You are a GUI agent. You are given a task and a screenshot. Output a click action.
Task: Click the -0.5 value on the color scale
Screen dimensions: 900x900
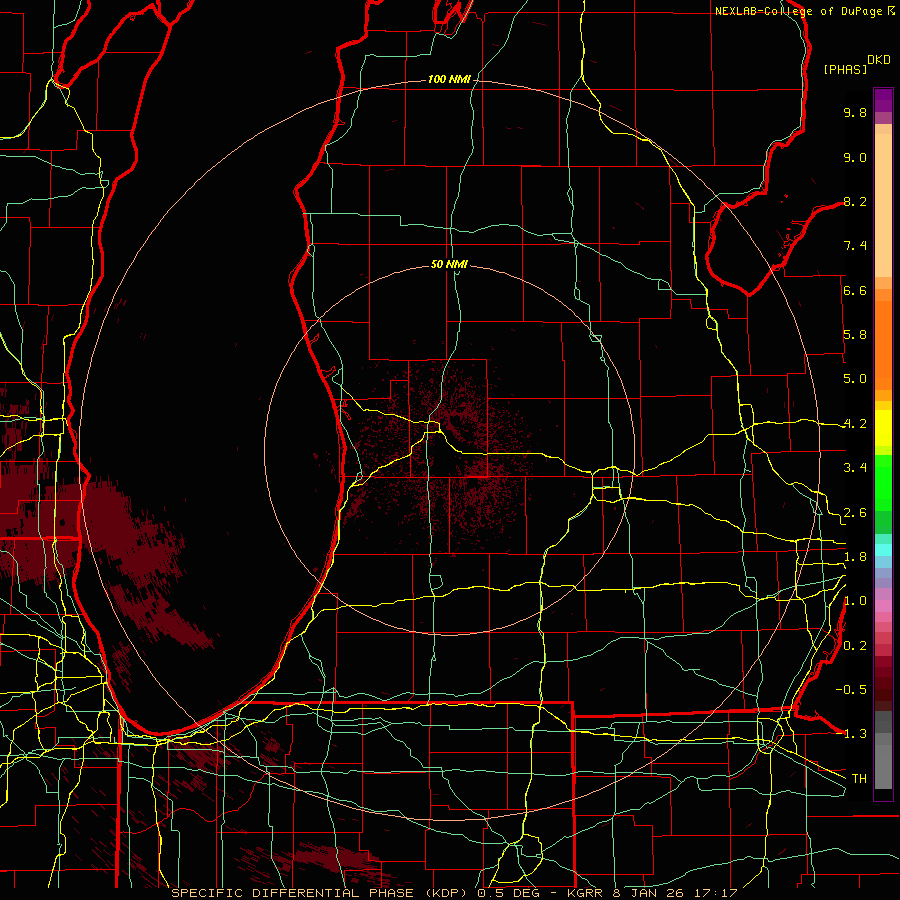(x=851, y=690)
